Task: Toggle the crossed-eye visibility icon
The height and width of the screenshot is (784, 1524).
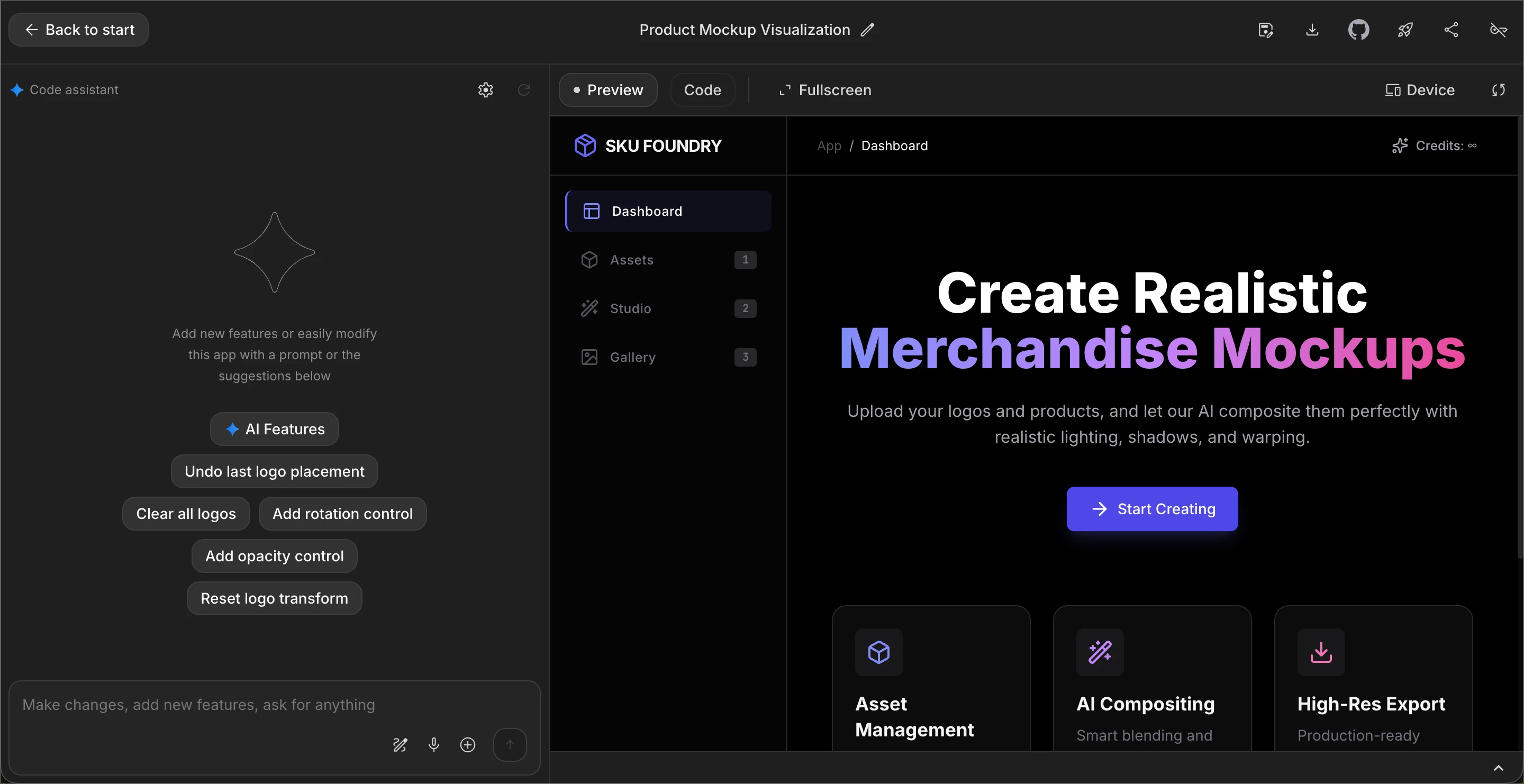Action: tap(1498, 30)
